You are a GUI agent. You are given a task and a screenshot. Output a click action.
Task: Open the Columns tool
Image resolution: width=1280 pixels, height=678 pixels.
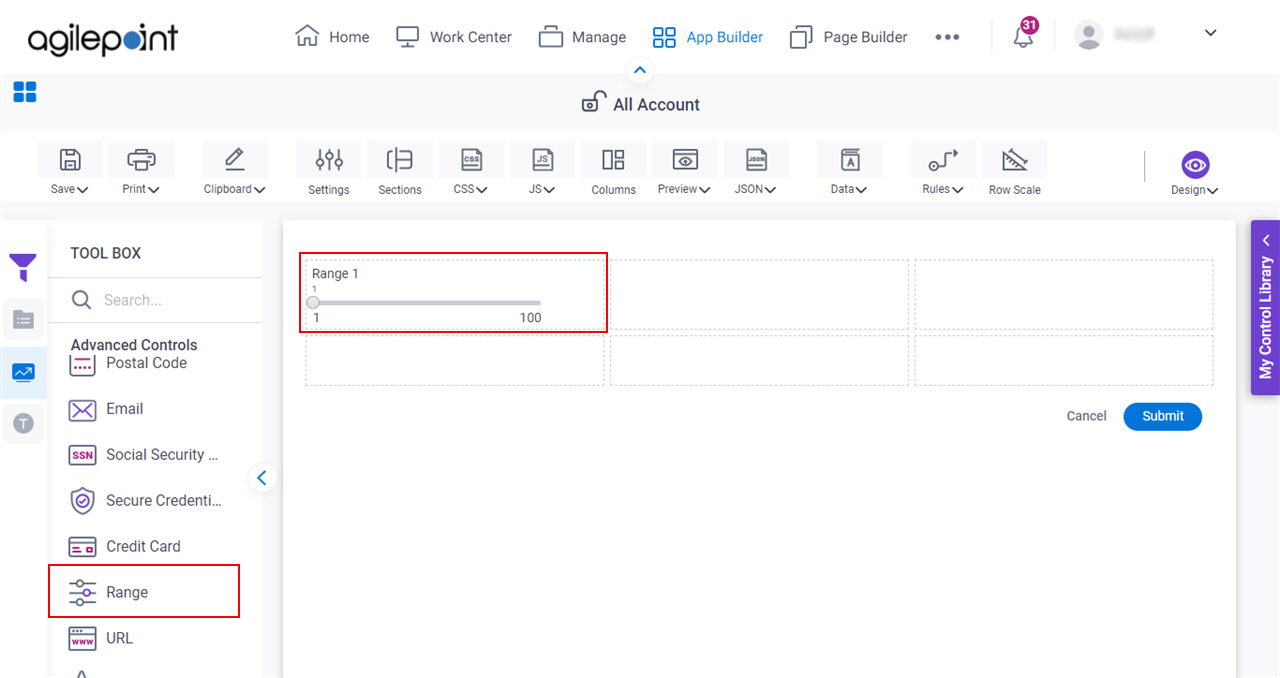click(x=613, y=168)
